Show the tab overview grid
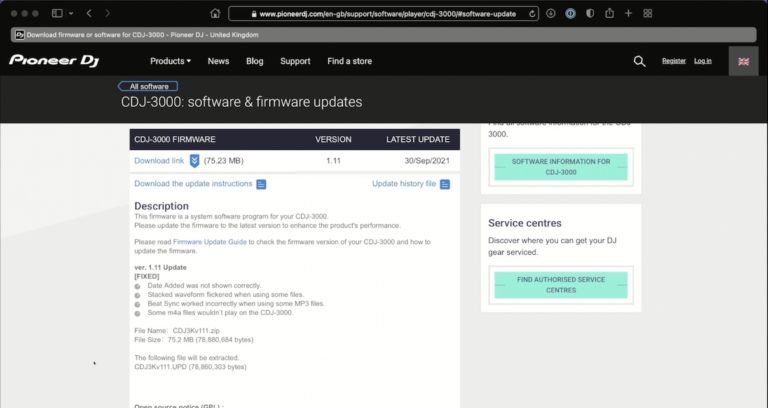Image resolution: width=768 pixels, height=408 pixels. pyautogui.click(x=648, y=14)
